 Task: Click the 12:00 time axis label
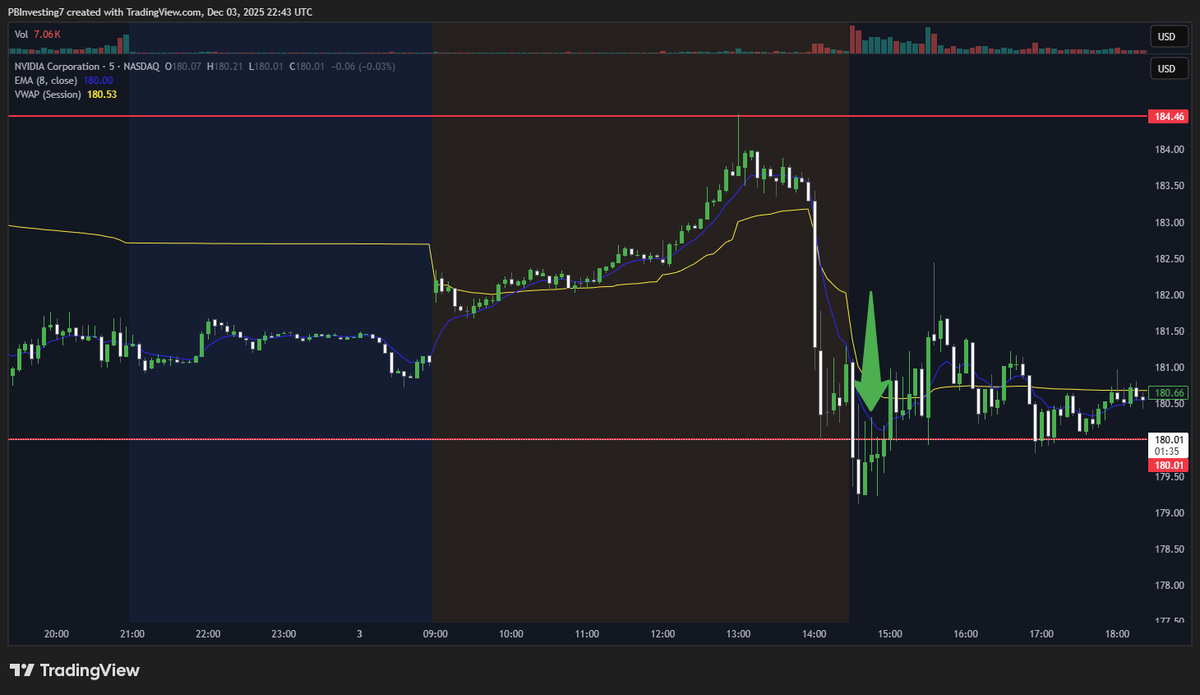coord(662,634)
